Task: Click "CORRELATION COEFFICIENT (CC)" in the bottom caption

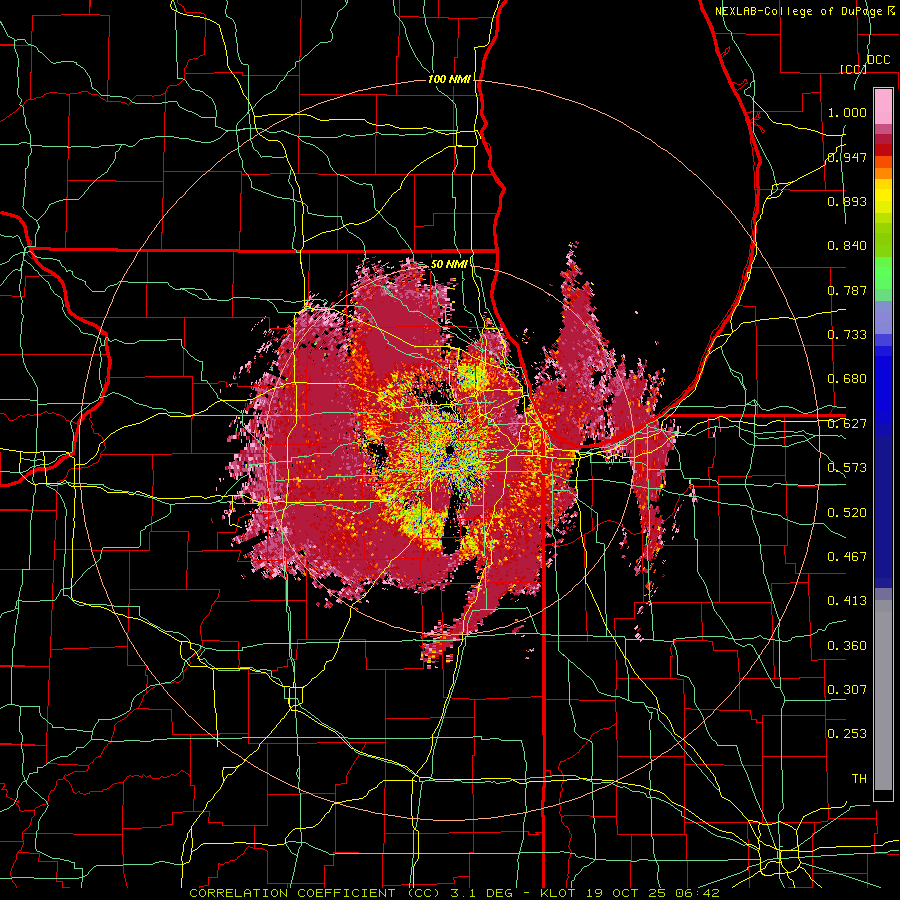Action: [315, 893]
